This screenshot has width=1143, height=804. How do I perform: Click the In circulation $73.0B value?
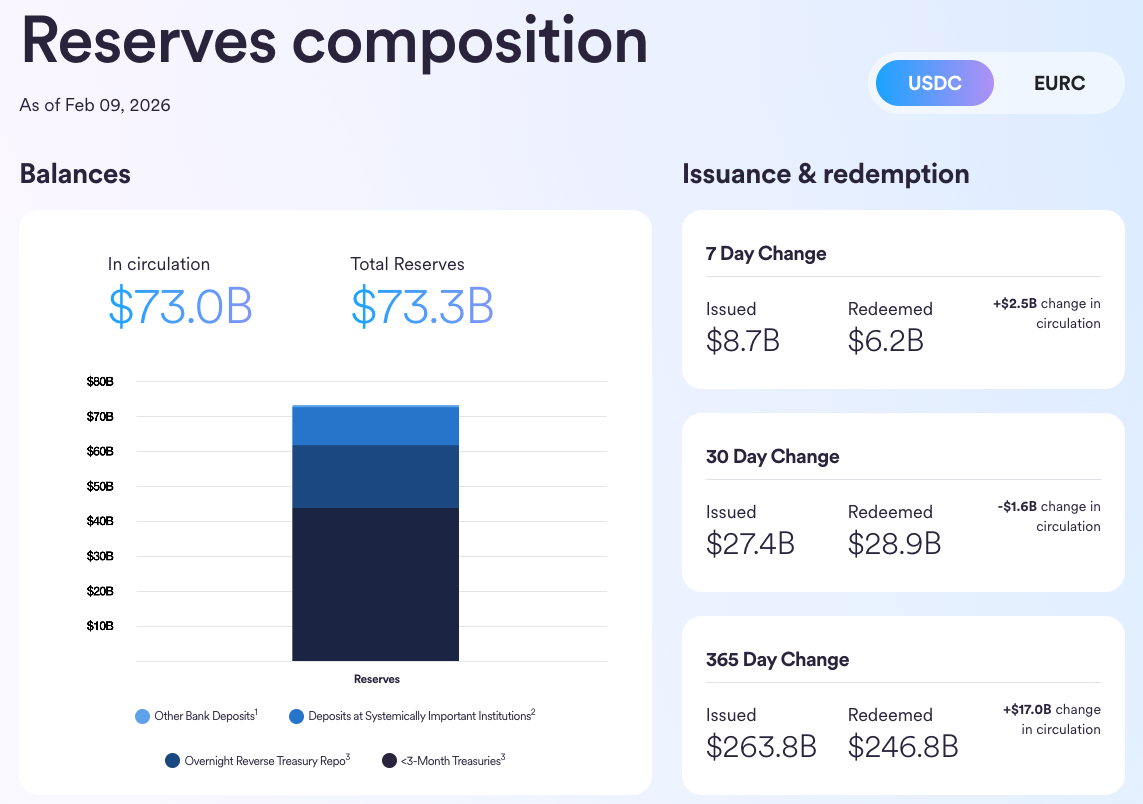coord(180,307)
